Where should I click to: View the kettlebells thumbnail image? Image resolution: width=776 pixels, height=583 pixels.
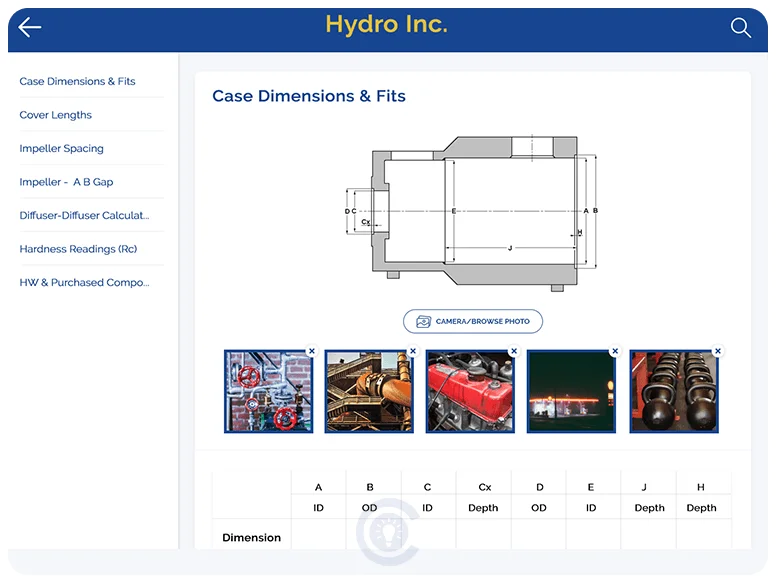click(673, 392)
